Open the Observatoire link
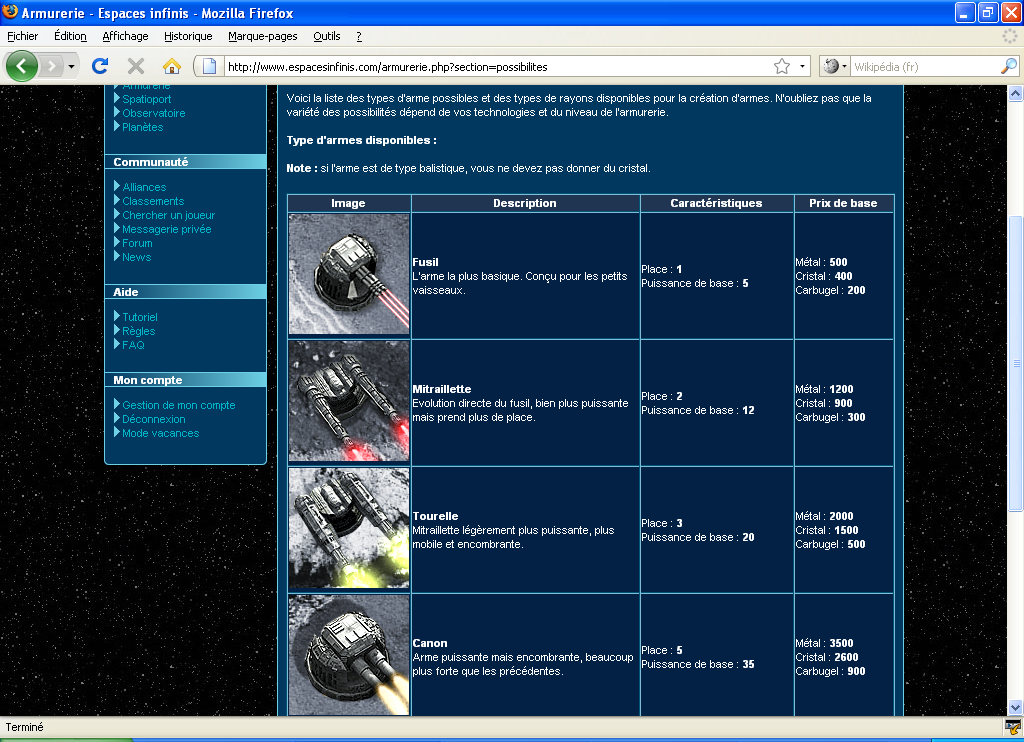This screenshot has width=1024, height=742. click(x=154, y=113)
